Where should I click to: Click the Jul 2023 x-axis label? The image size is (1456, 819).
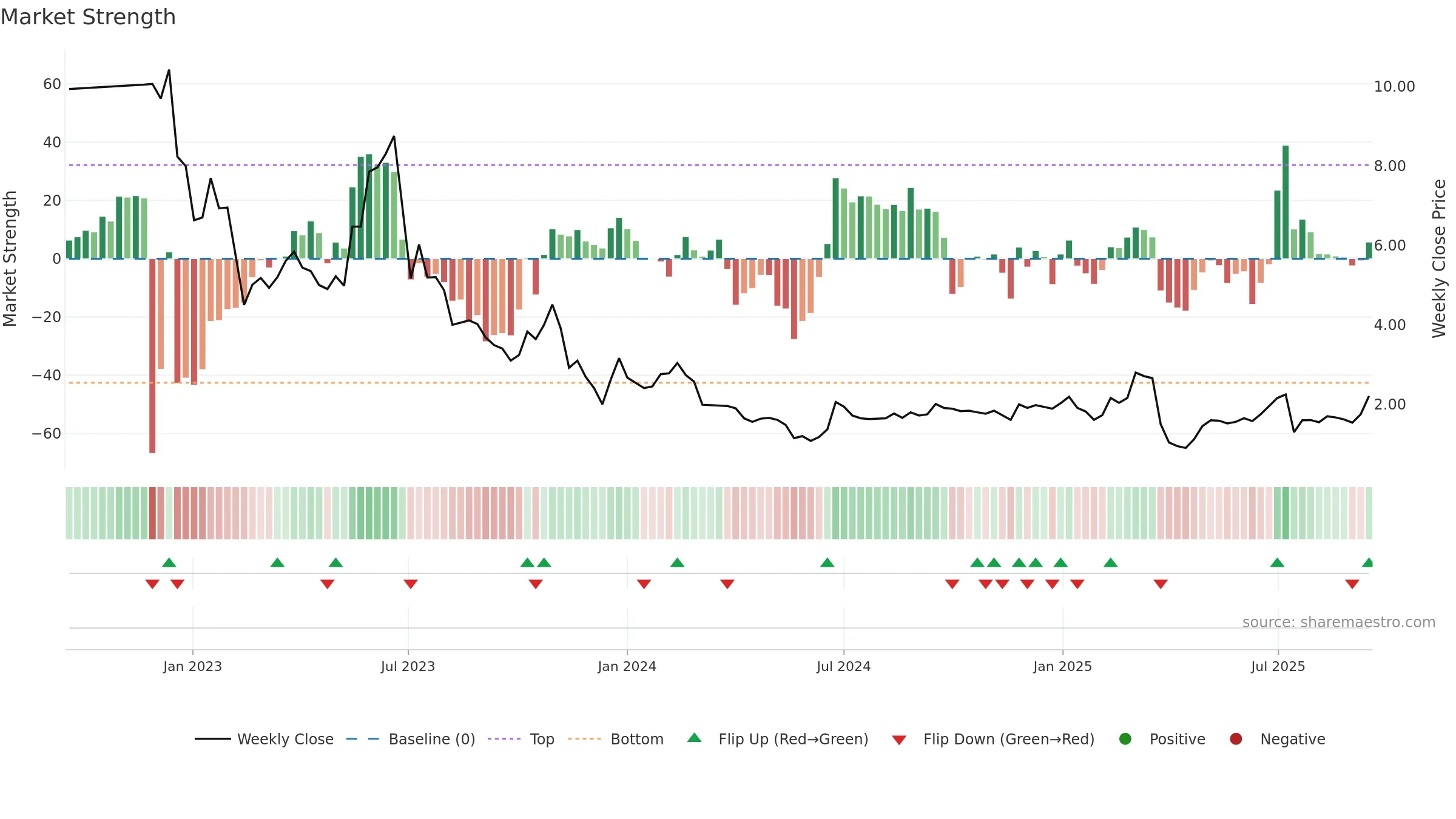click(x=408, y=666)
